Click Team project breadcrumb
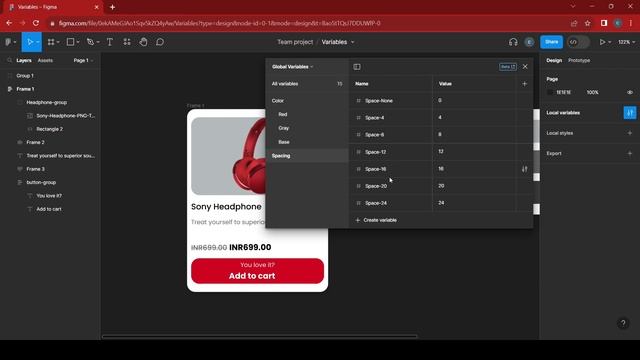This screenshot has height=360, width=640. pos(295,42)
